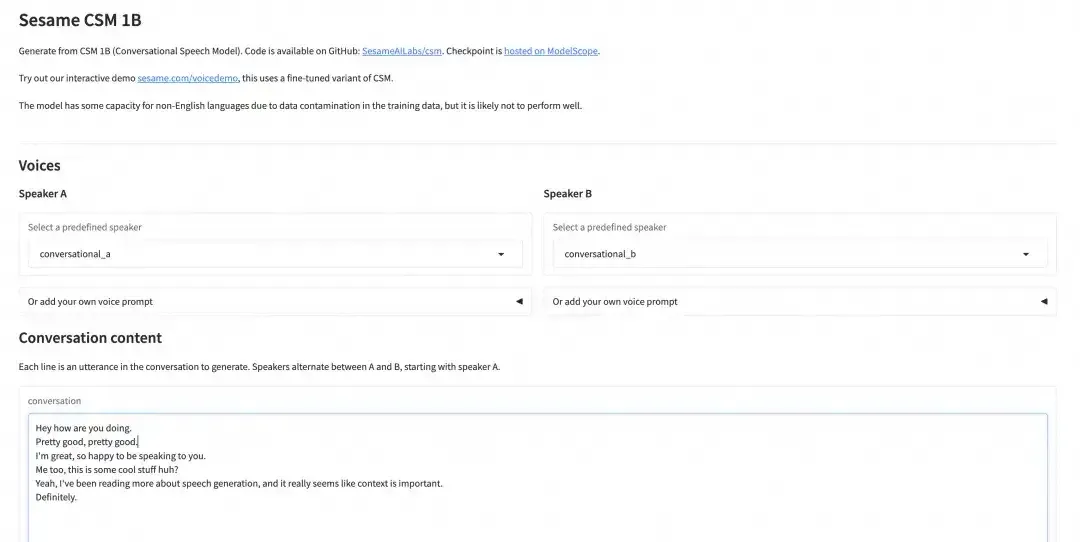This screenshot has height=542, width=1080.
Task: Click the "Voices" section heading
Action: click(x=39, y=165)
